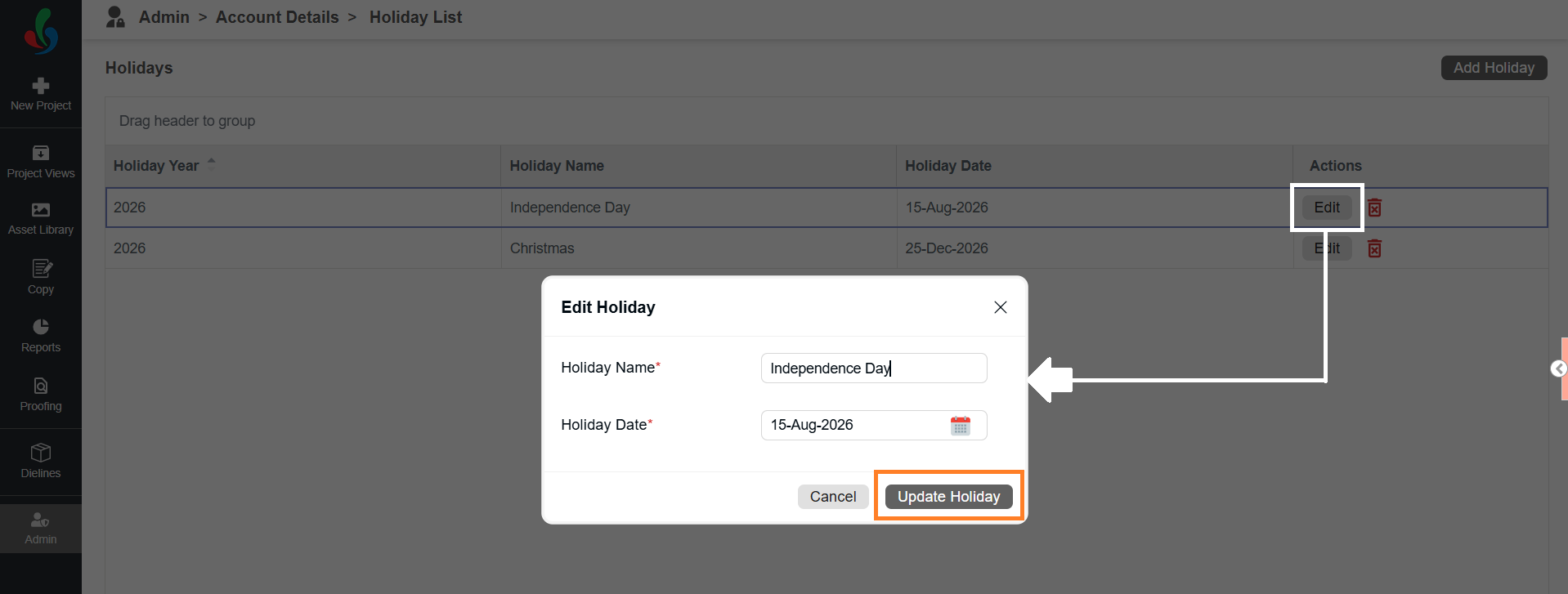This screenshot has width=1568, height=594.
Task: Delete the Christmas holiday row
Action: (x=1374, y=248)
